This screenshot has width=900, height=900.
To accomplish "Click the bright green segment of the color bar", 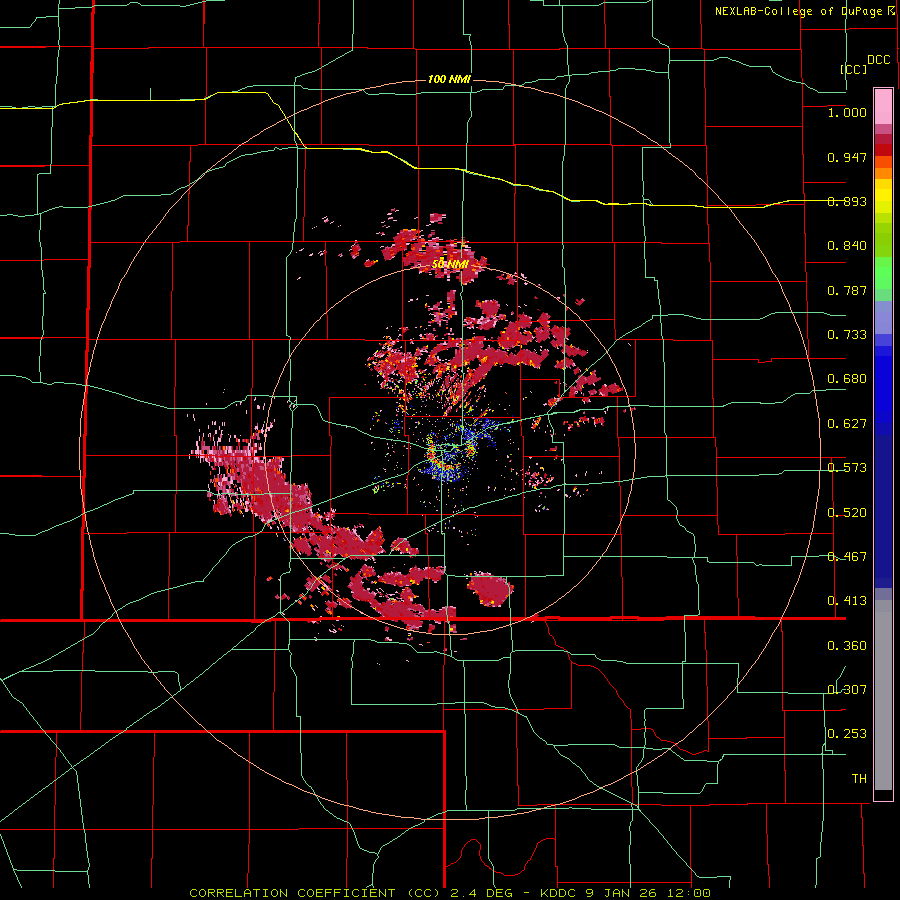I will [x=883, y=273].
